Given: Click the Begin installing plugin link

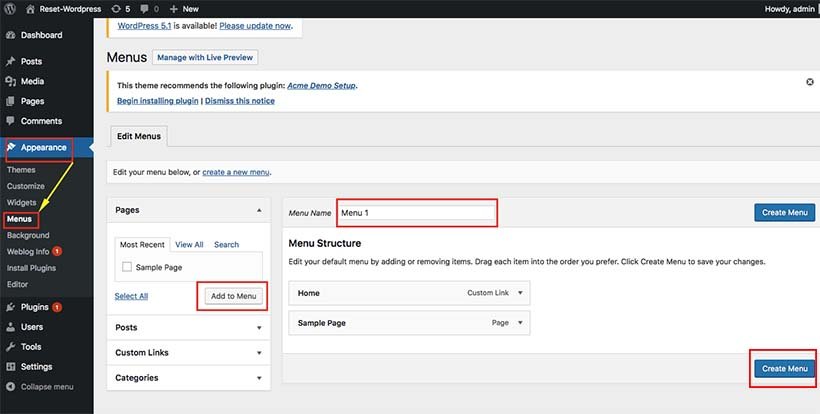Looking at the screenshot, I should pyautogui.click(x=157, y=101).
